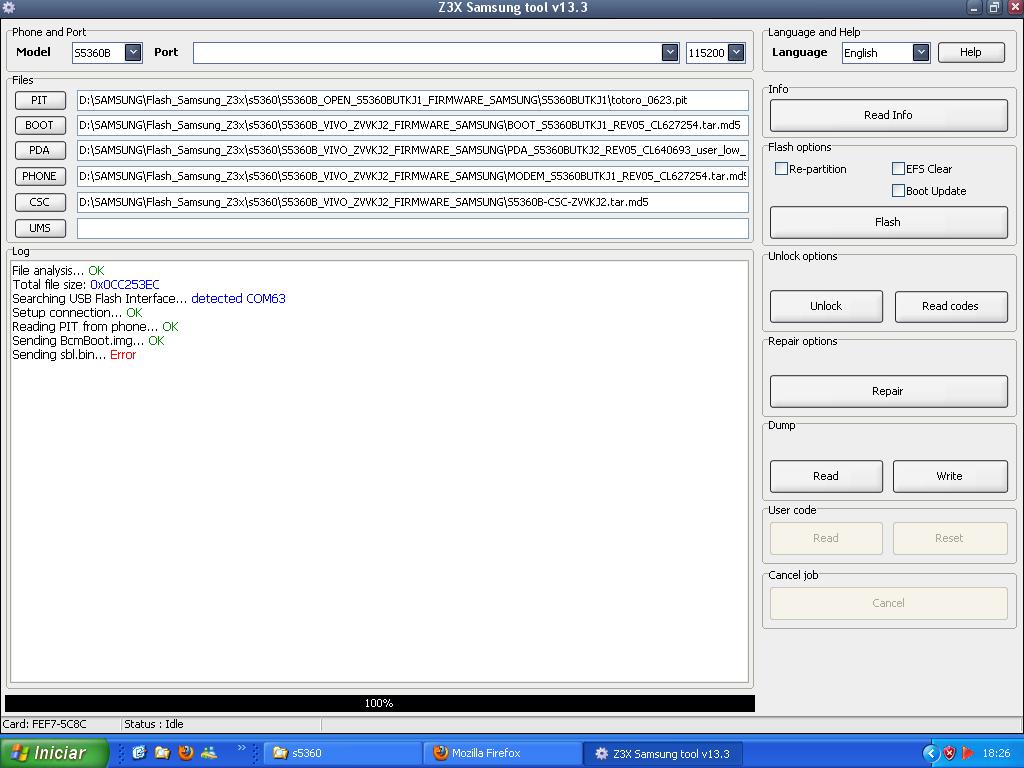Open the Iniciar start menu
This screenshot has width=1024, height=768.
coord(54,753)
